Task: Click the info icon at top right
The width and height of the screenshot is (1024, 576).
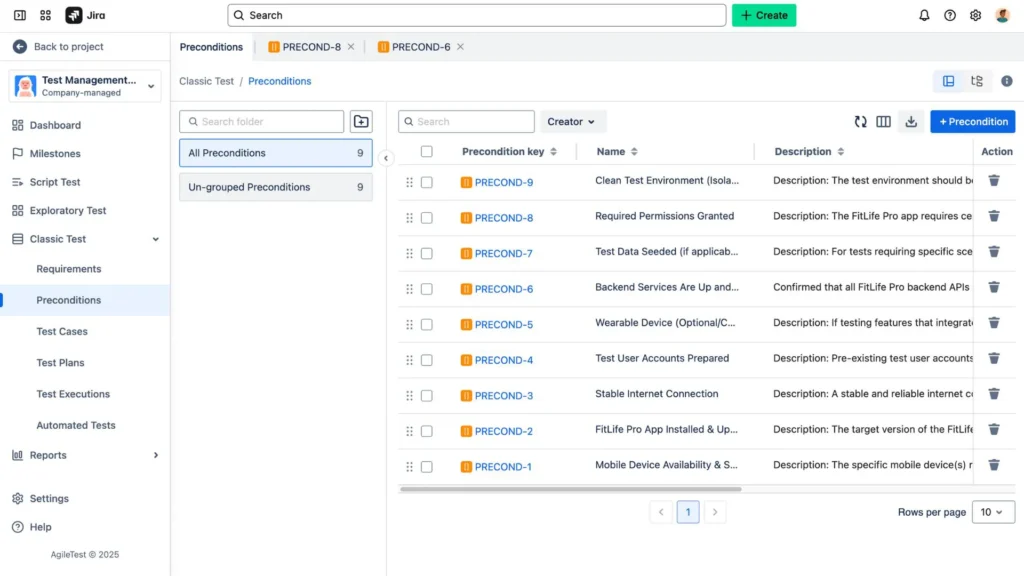Action: coord(1006,81)
